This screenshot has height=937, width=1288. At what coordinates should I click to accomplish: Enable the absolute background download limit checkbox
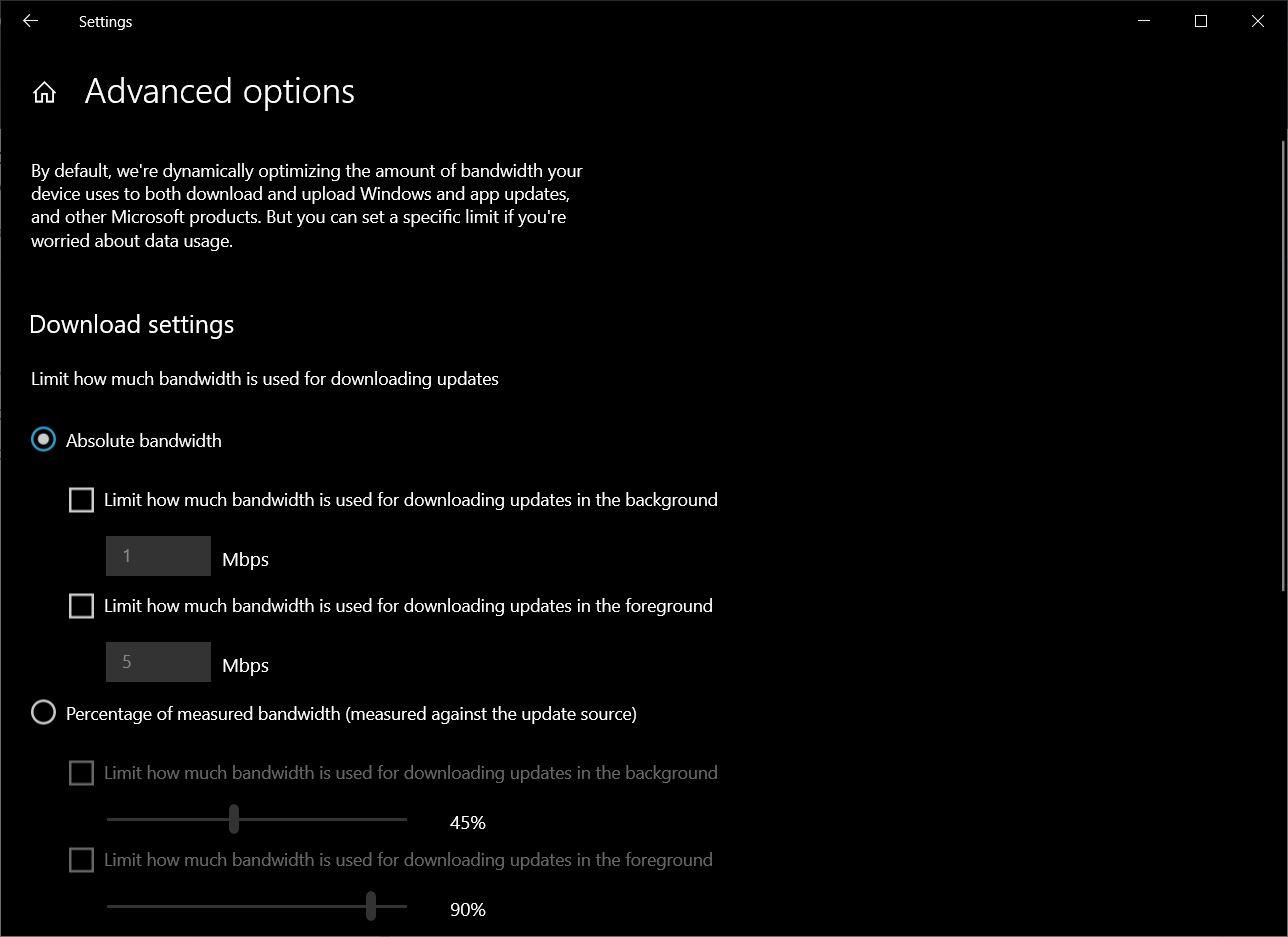(x=81, y=500)
